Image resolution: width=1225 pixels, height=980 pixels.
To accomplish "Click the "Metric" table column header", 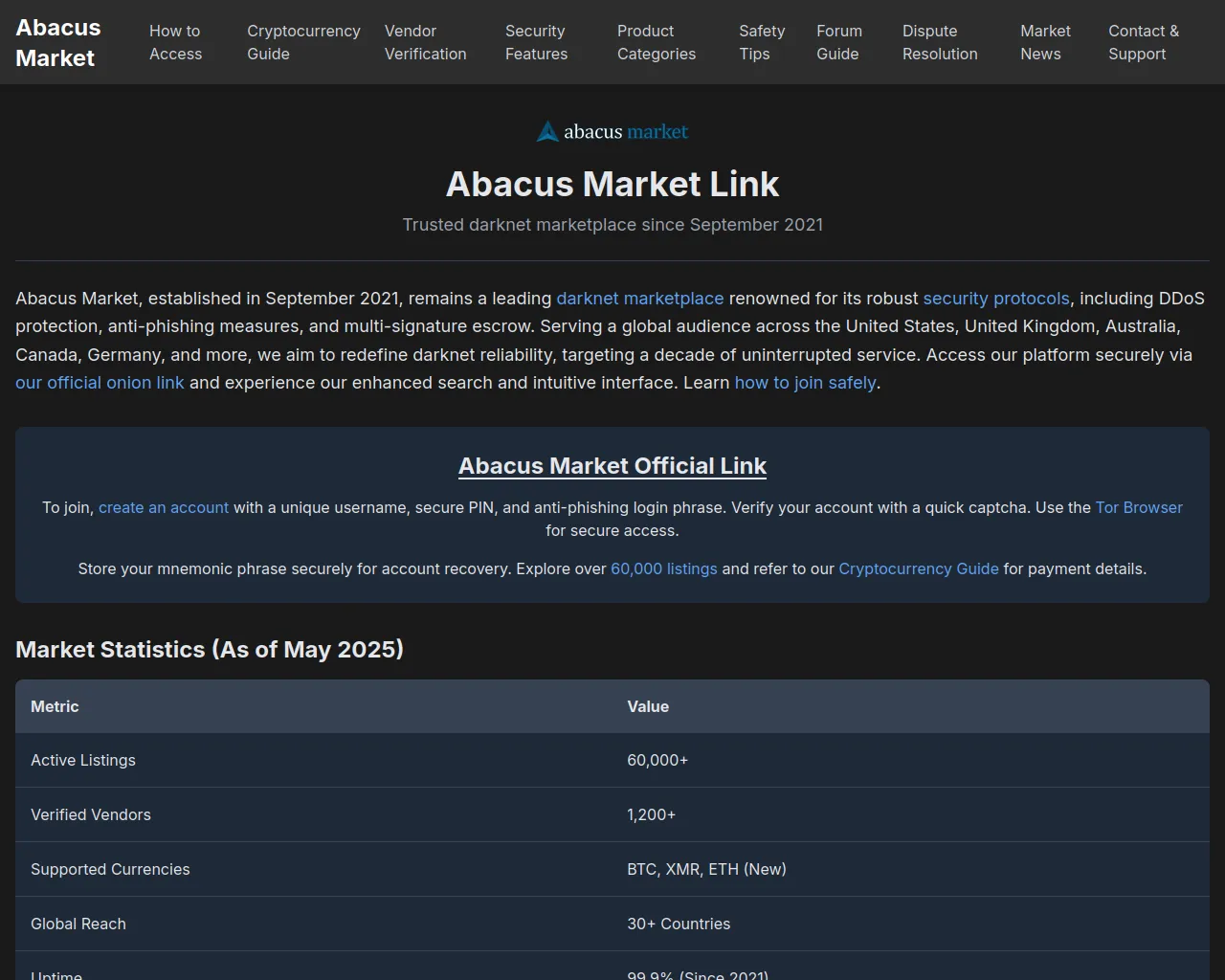I will [x=314, y=706].
